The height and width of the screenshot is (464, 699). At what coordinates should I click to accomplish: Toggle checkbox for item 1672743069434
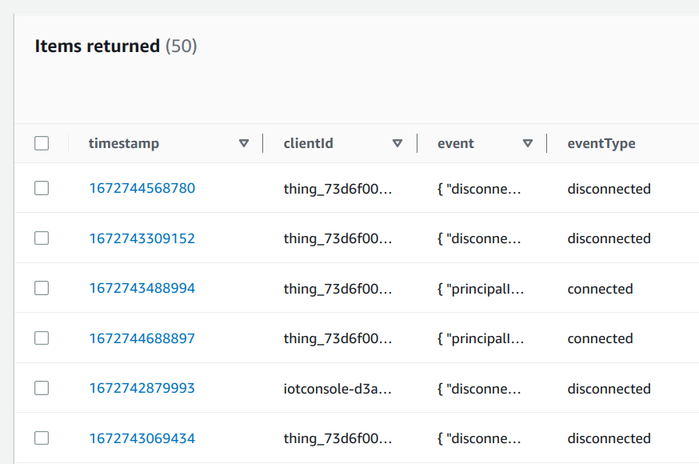(x=42, y=438)
